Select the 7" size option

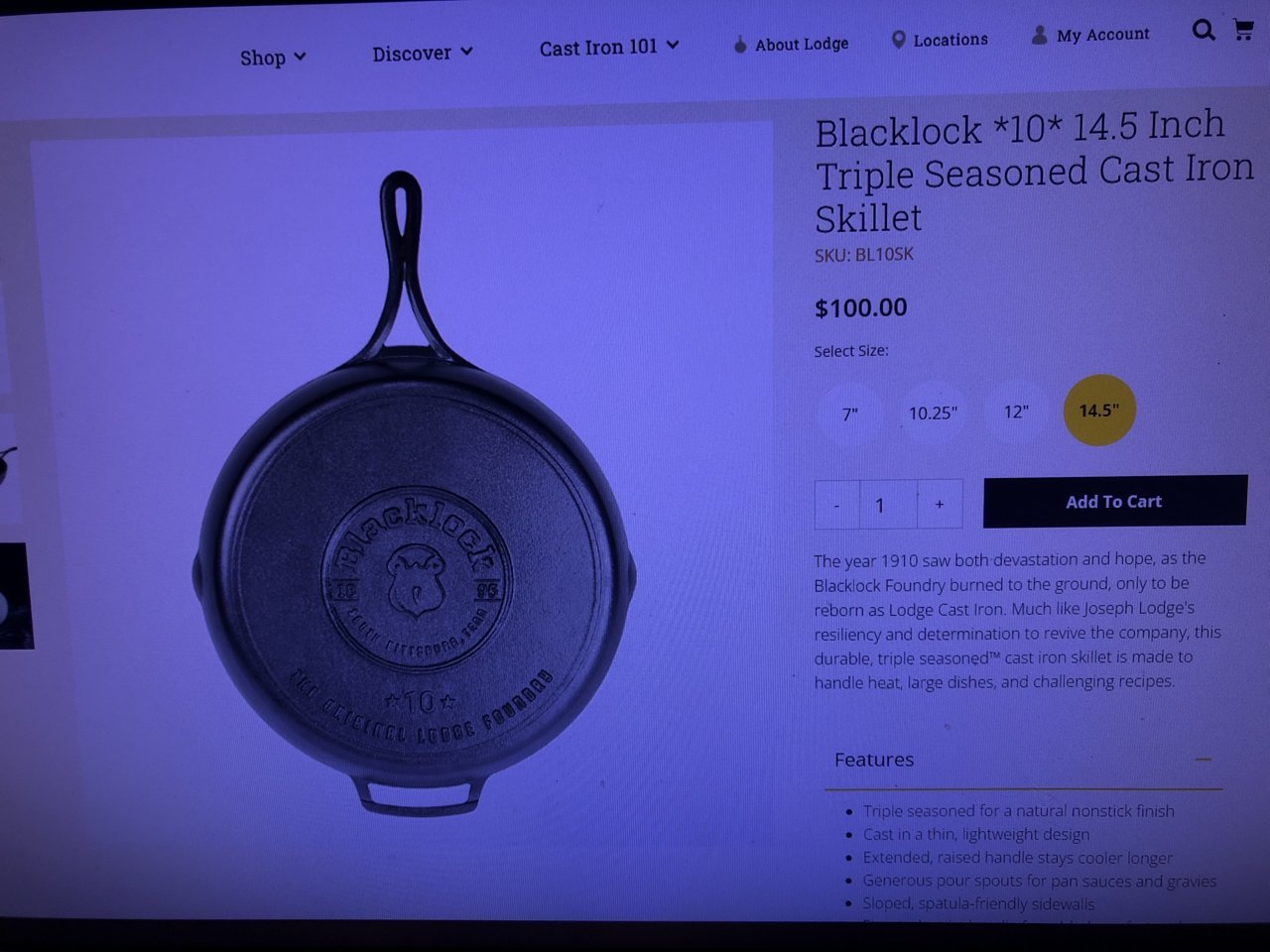pos(850,414)
